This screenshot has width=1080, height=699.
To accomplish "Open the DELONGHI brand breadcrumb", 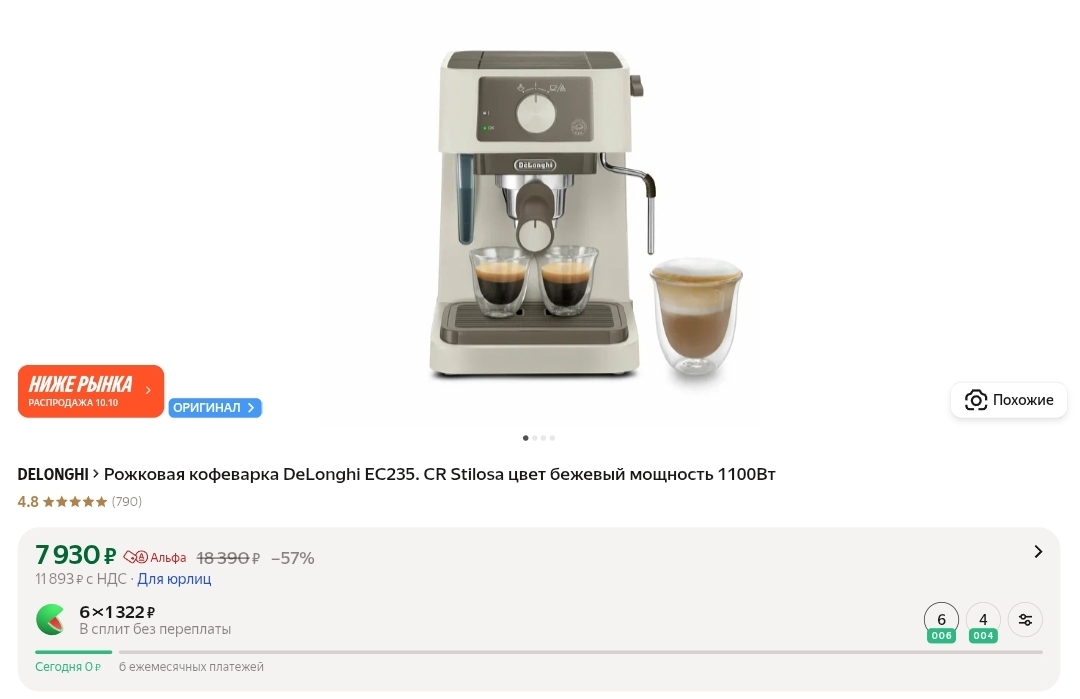I will point(53,474).
